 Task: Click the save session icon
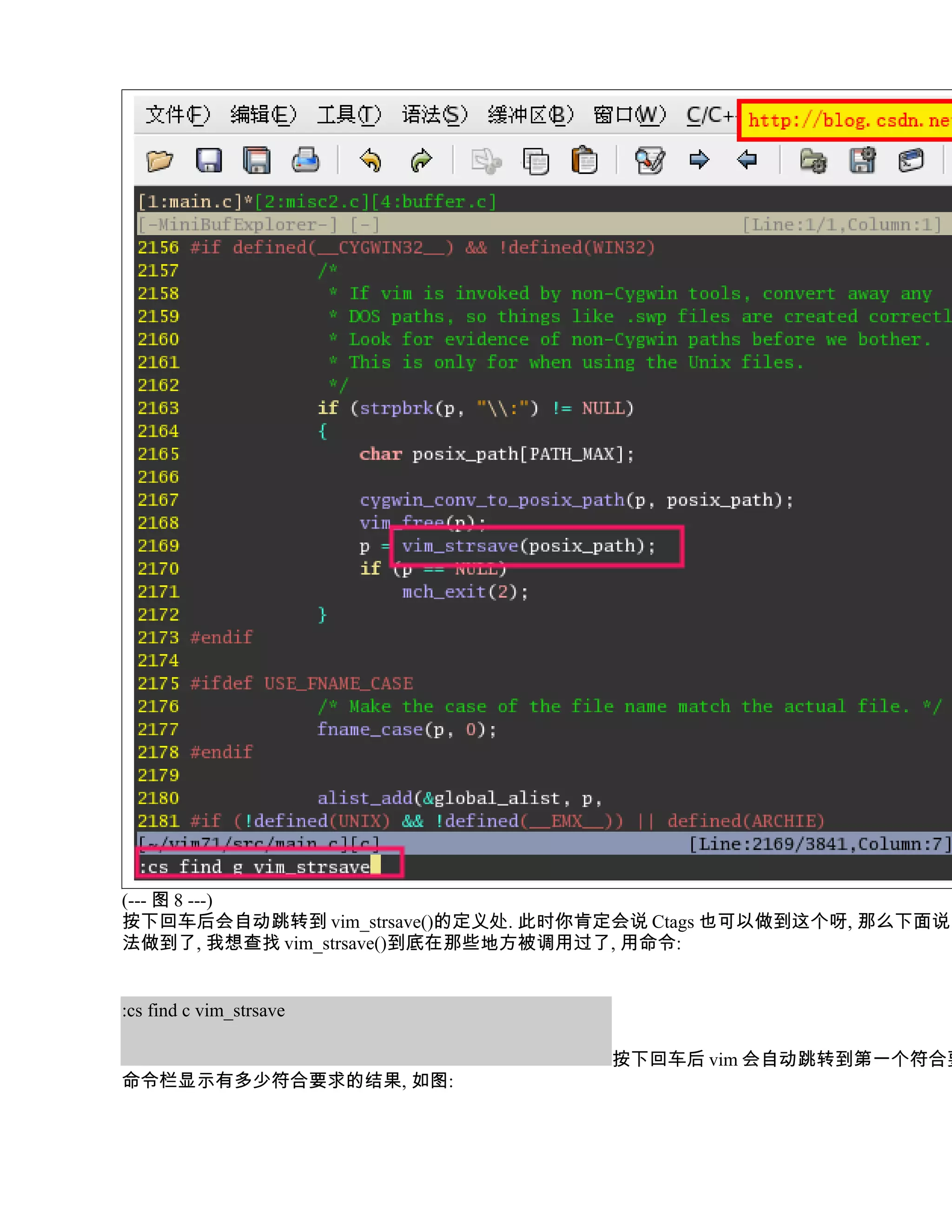[x=863, y=160]
